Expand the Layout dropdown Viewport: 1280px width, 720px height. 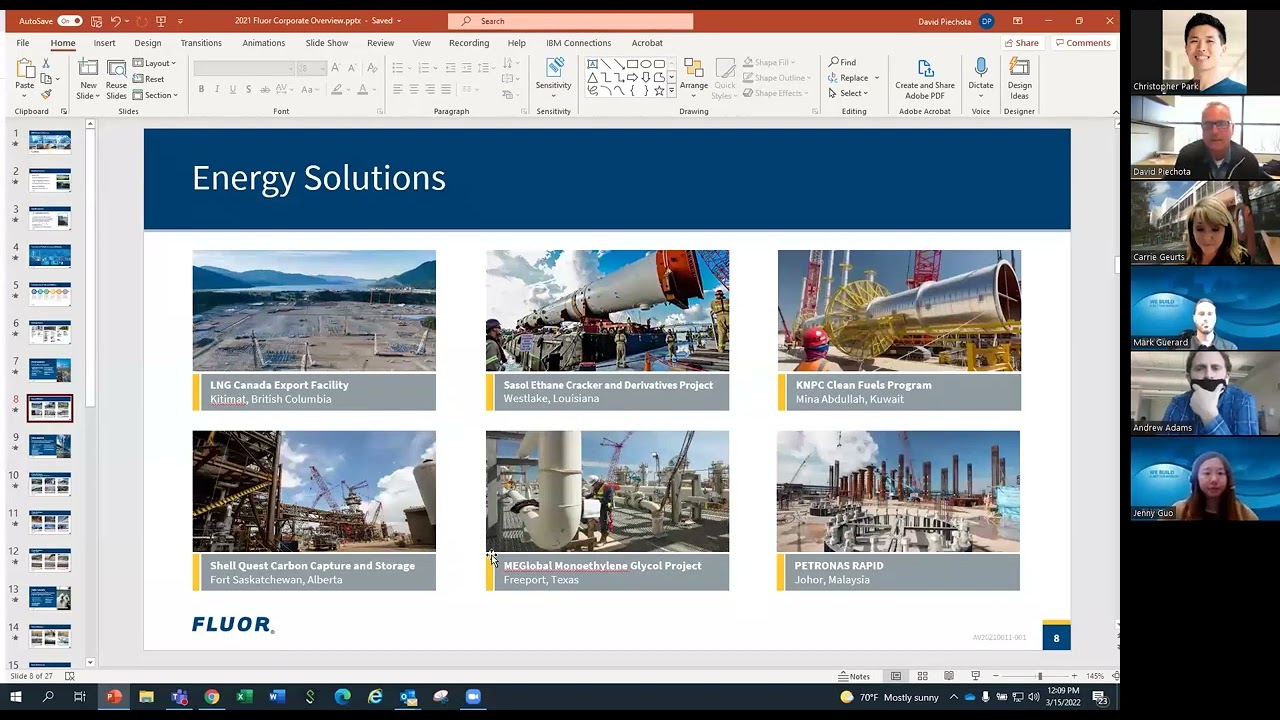(155, 64)
